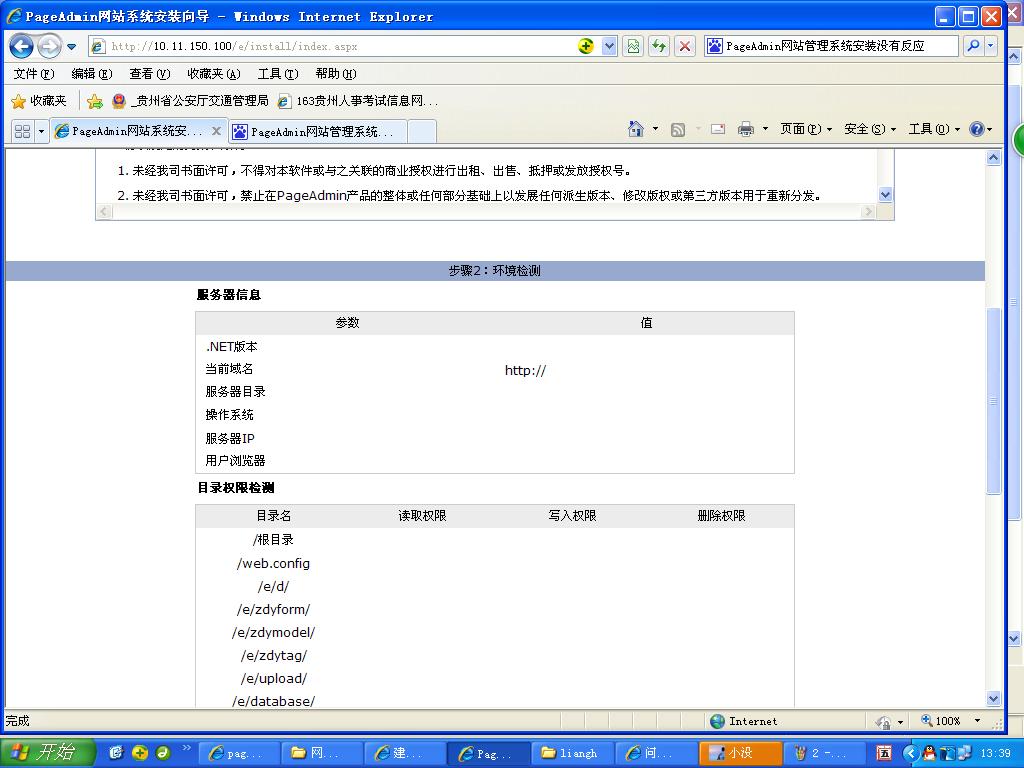Open the 收藏夹(A) menu

point(214,74)
